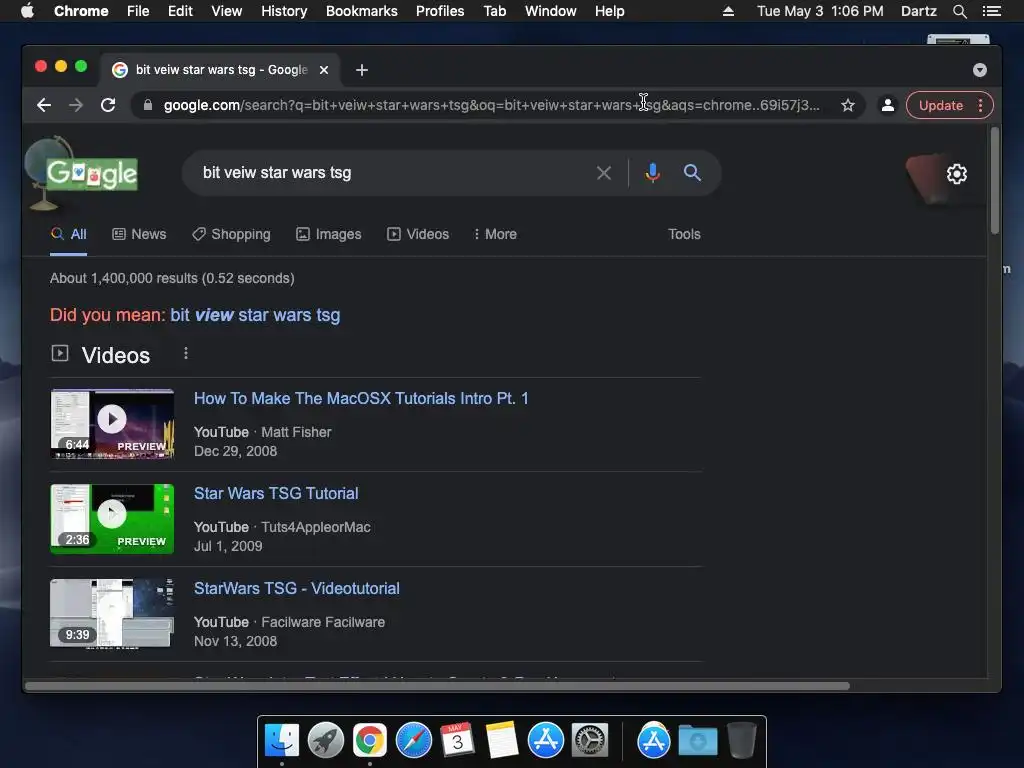Image resolution: width=1024 pixels, height=768 pixels.
Task: Open a new tab with the plus button
Action: (x=362, y=70)
